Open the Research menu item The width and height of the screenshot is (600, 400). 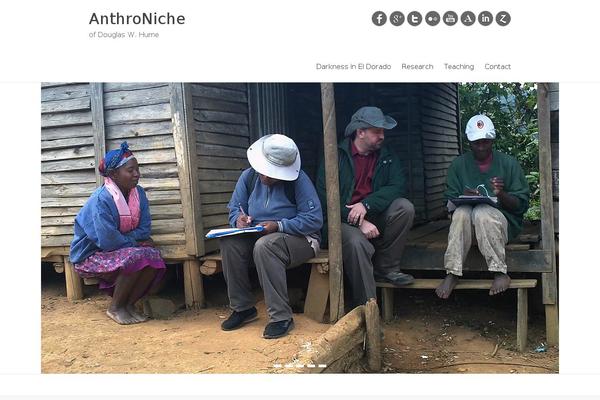coord(417,67)
